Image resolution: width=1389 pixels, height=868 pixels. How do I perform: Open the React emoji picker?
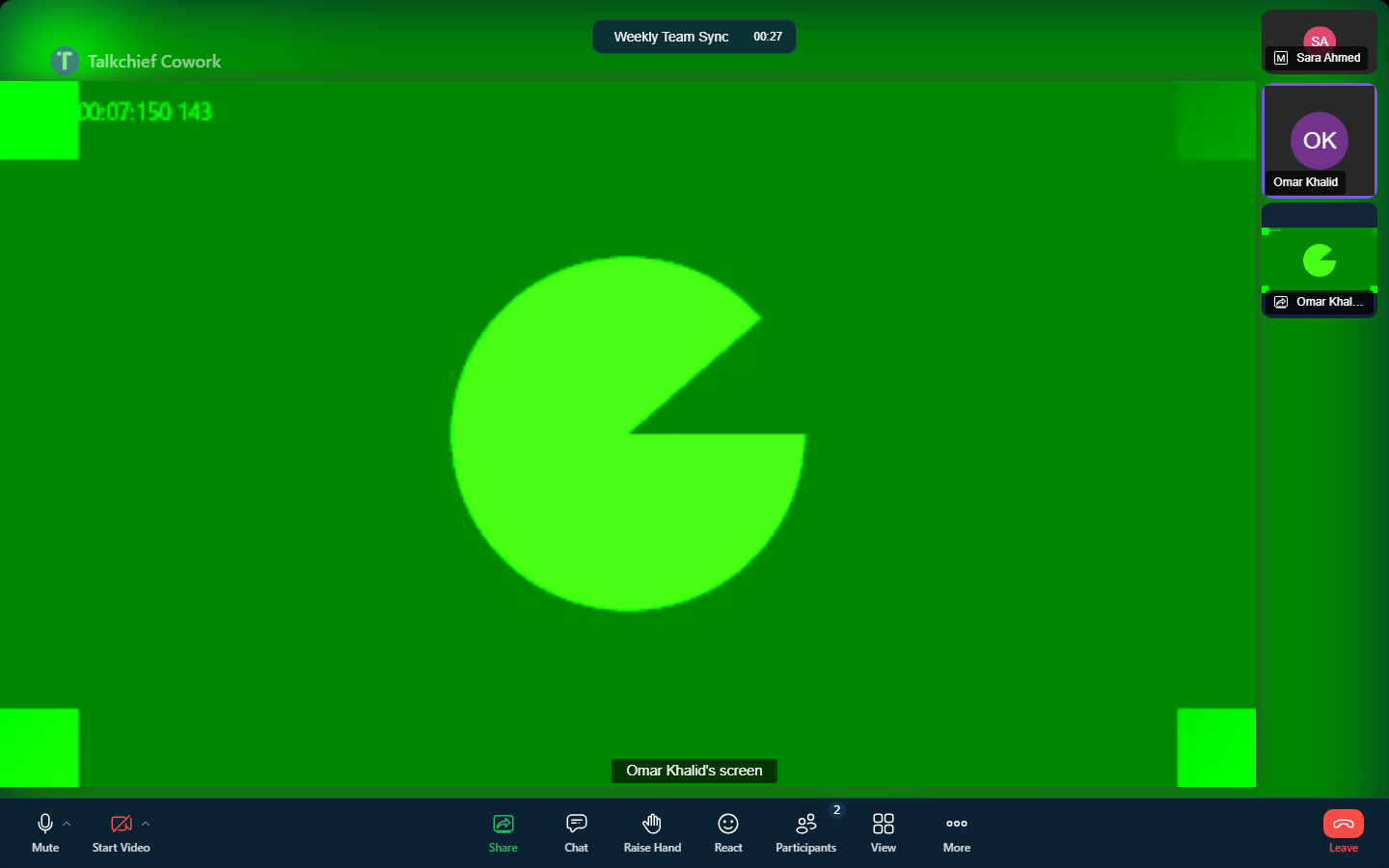pyautogui.click(x=728, y=833)
